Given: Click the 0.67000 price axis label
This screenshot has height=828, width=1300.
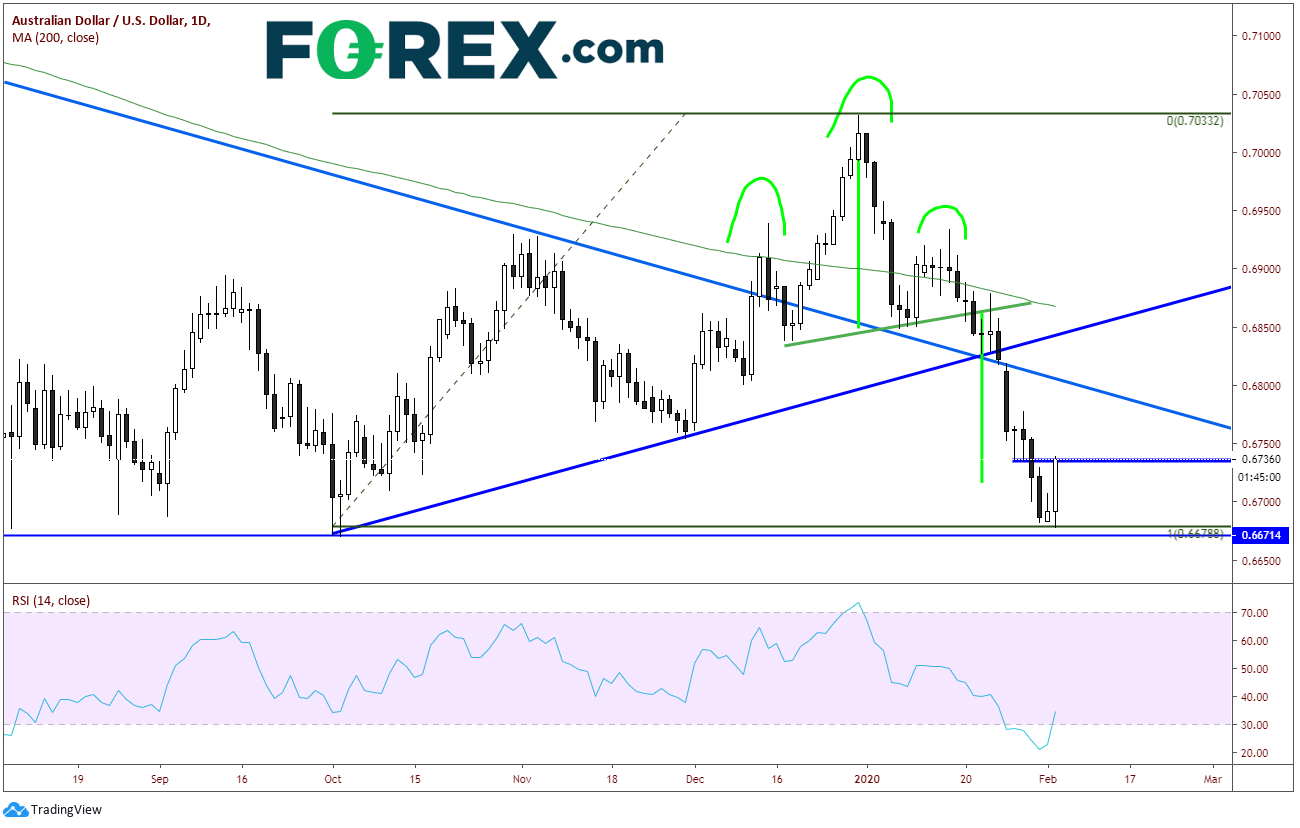Looking at the screenshot, I should (x=1263, y=502).
